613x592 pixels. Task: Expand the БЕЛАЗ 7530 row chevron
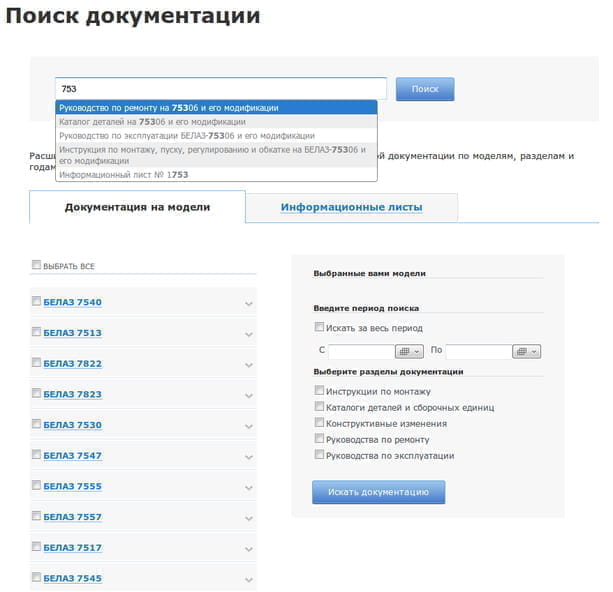point(249,426)
